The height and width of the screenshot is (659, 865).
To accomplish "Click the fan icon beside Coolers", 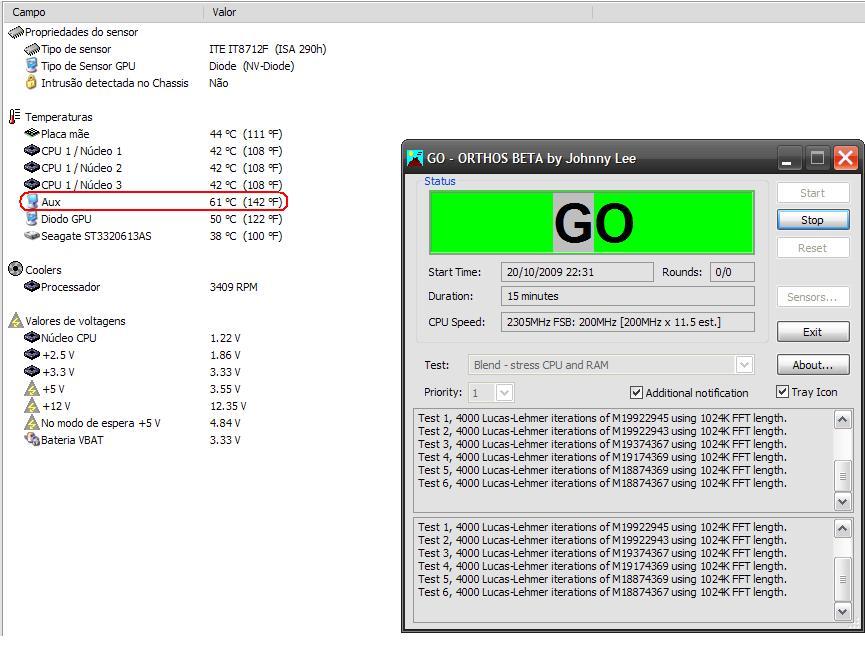I will tap(15, 269).
